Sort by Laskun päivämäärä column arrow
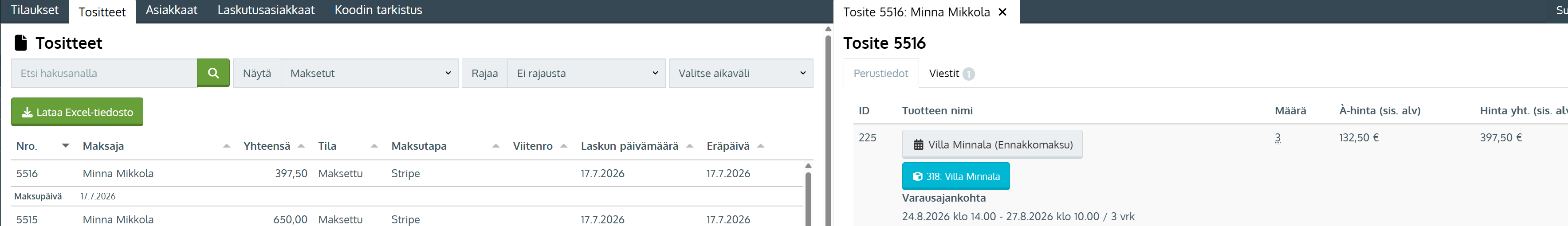Viewport: 1568px width, 226px height. click(x=690, y=146)
